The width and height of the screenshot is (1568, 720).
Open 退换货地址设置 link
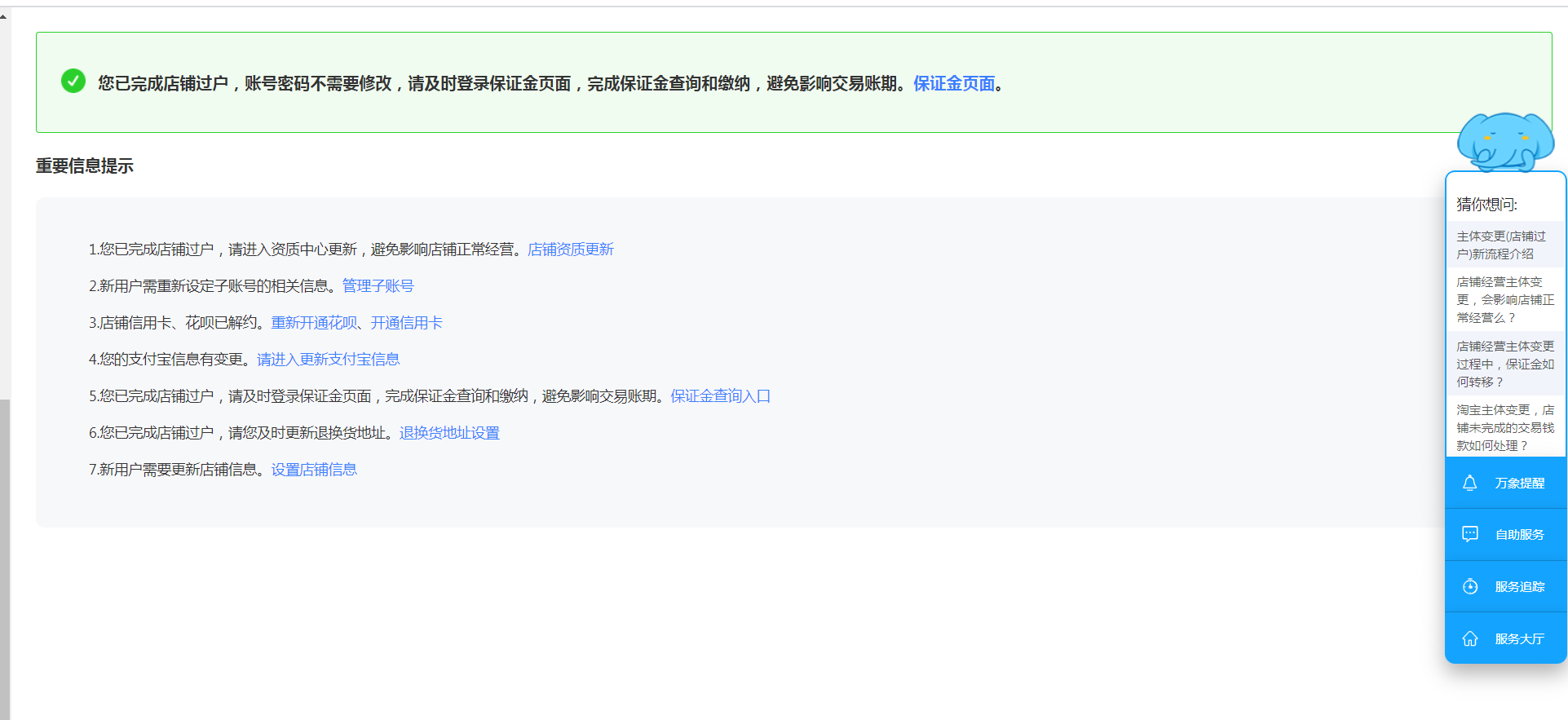coord(449,433)
